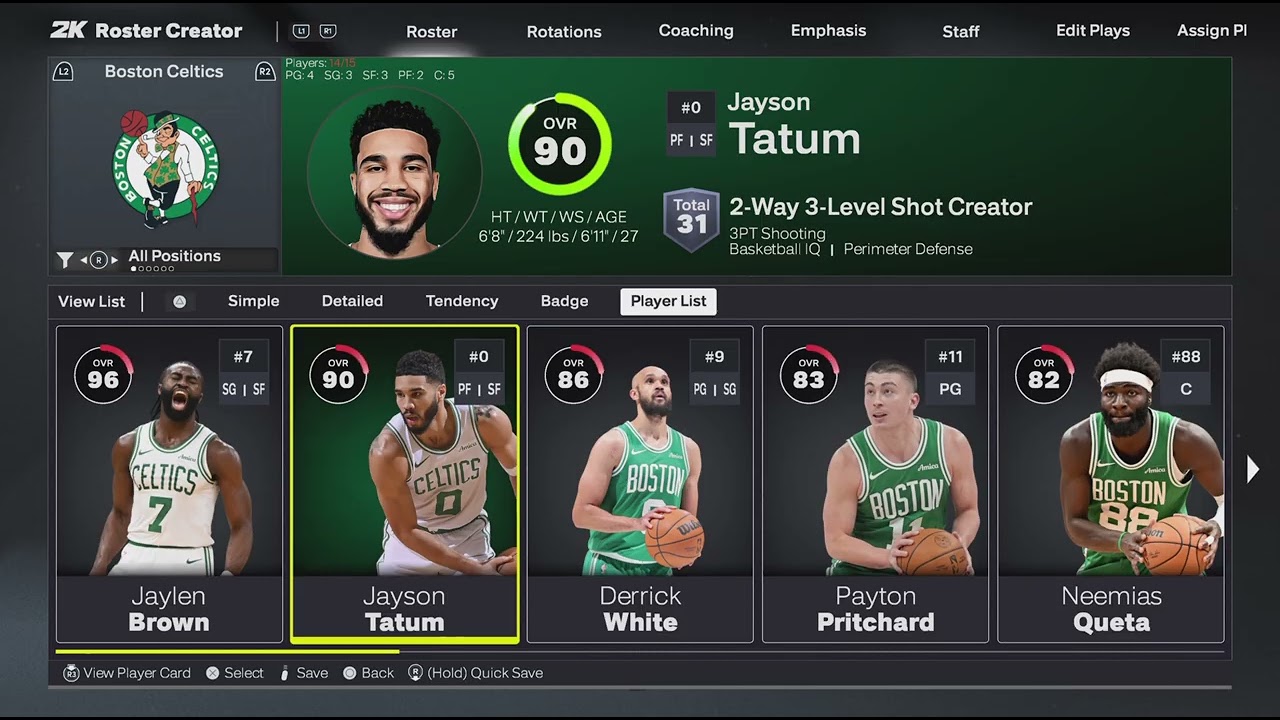
Task: Click Payton Pritchard's OVR 83 rating circle
Action: point(809,374)
